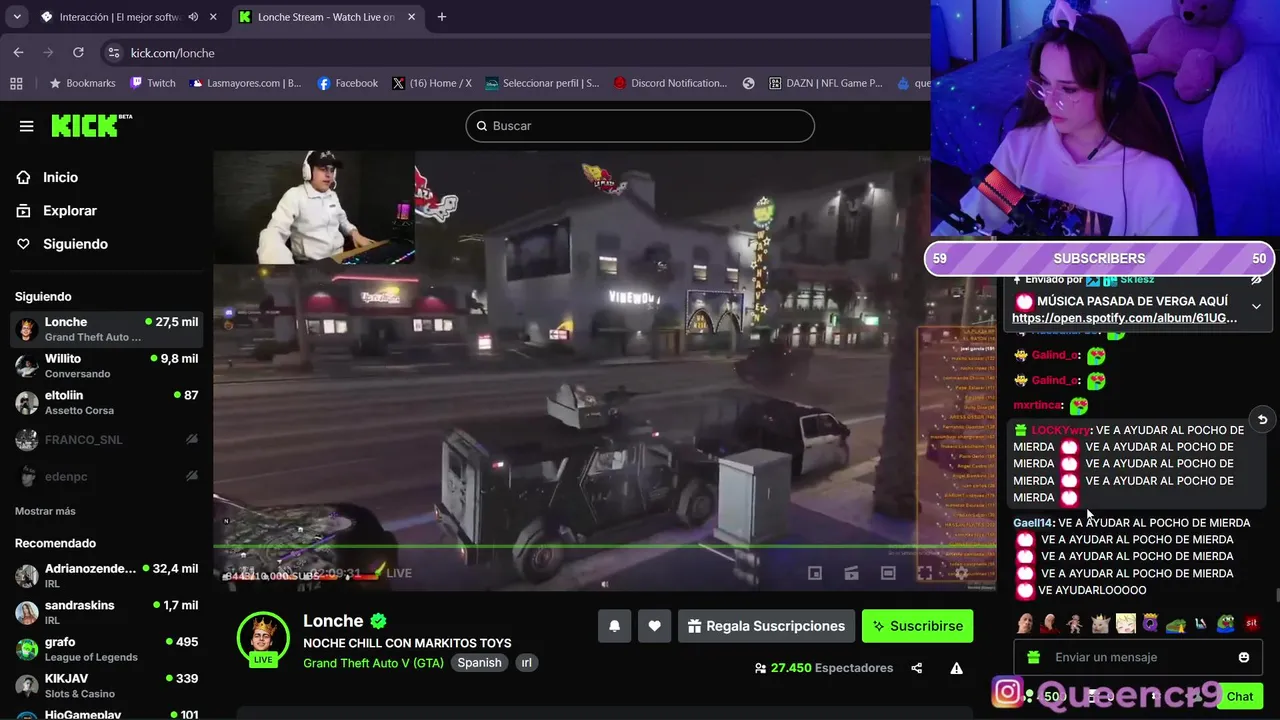Open the browser apps grid icon
Image resolution: width=1280 pixels, height=720 pixels.
point(16,83)
